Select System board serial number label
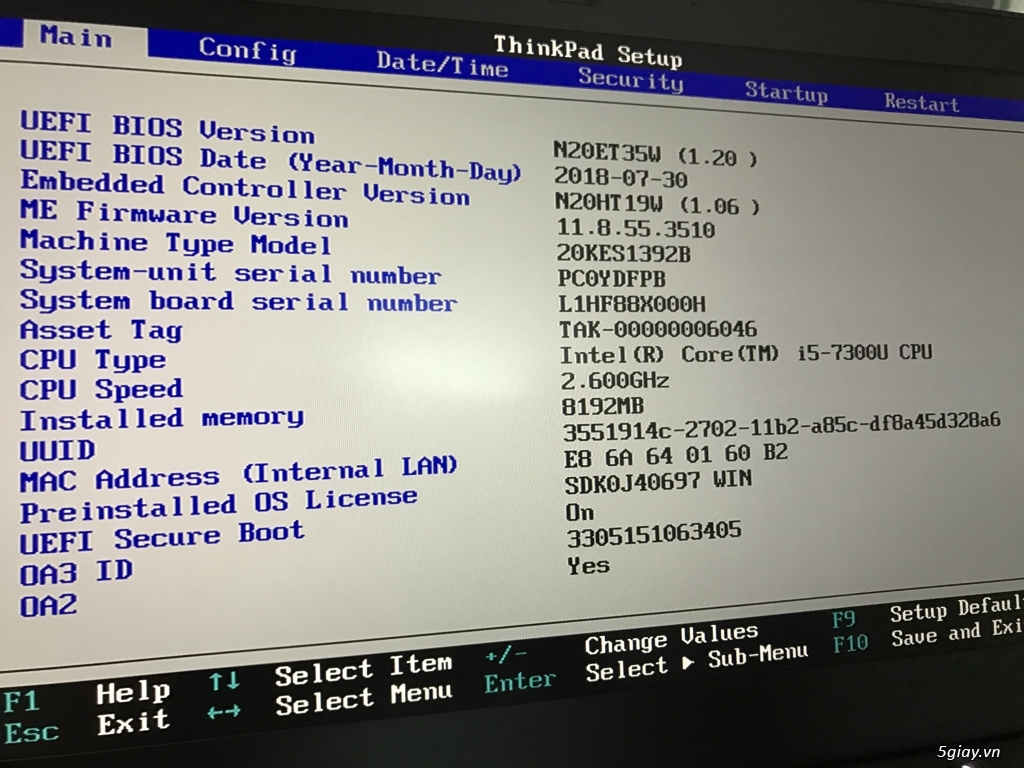1024x768 pixels. (238, 300)
